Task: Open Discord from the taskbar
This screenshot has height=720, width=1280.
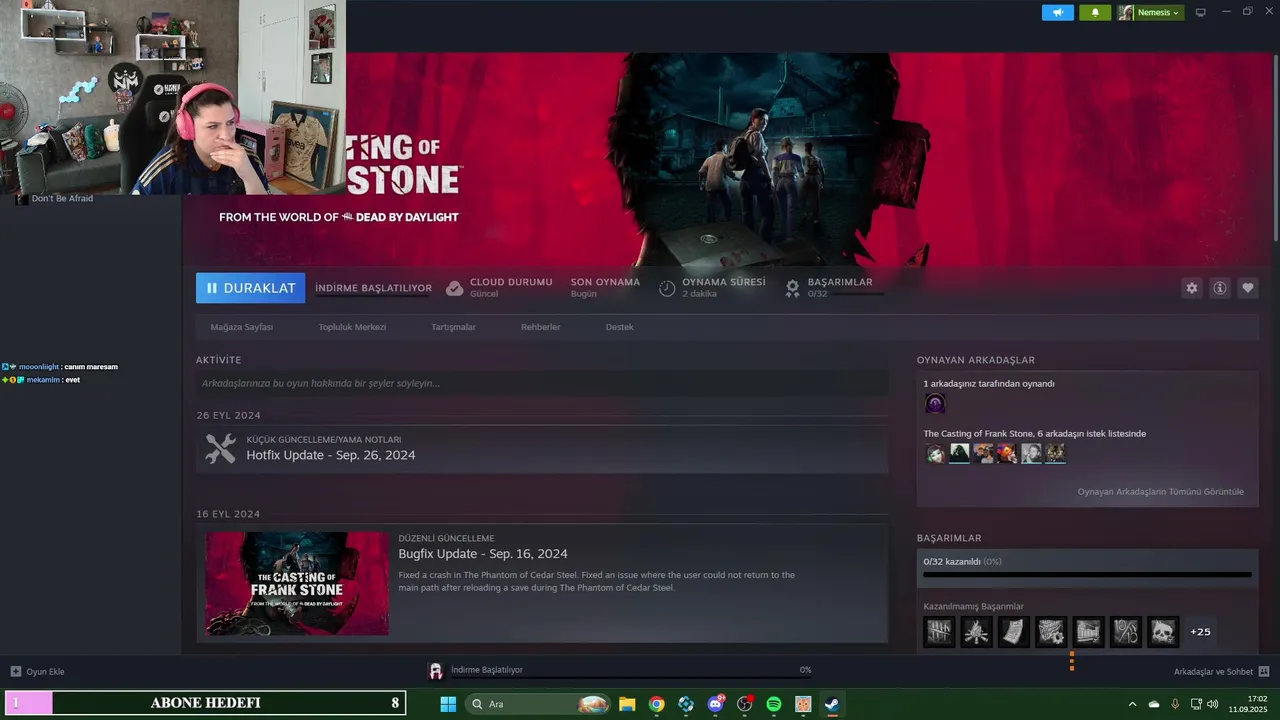Action: tap(715, 704)
